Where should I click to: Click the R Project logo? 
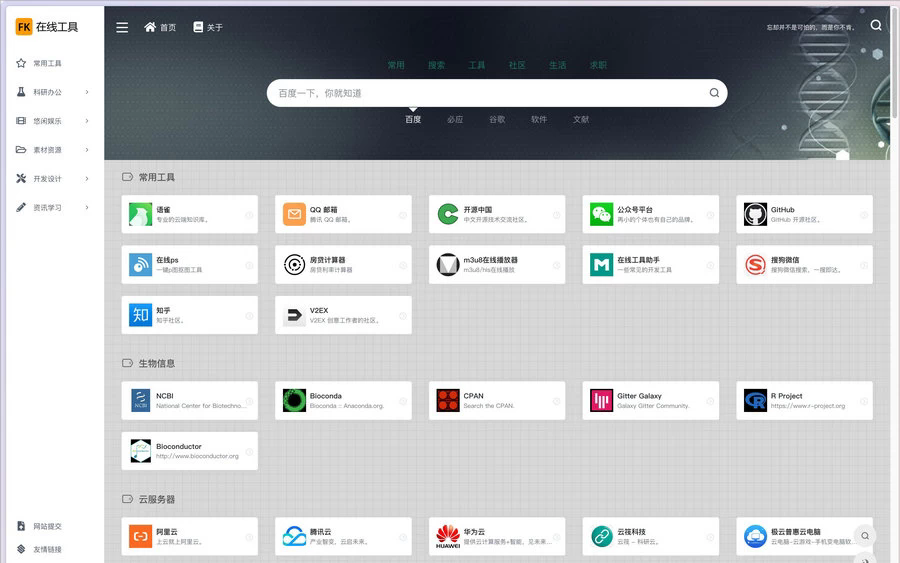[755, 401]
